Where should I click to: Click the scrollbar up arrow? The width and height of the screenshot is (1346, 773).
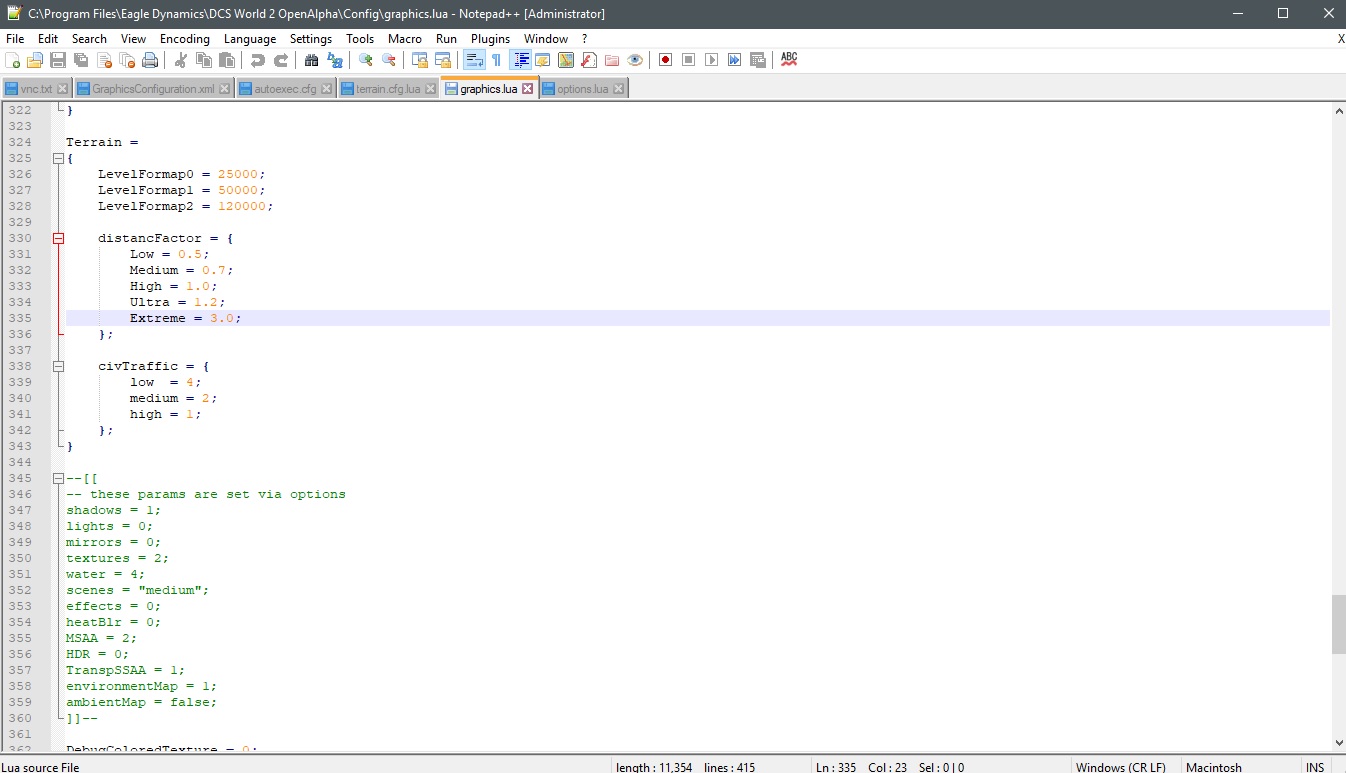coord(1338,110)
